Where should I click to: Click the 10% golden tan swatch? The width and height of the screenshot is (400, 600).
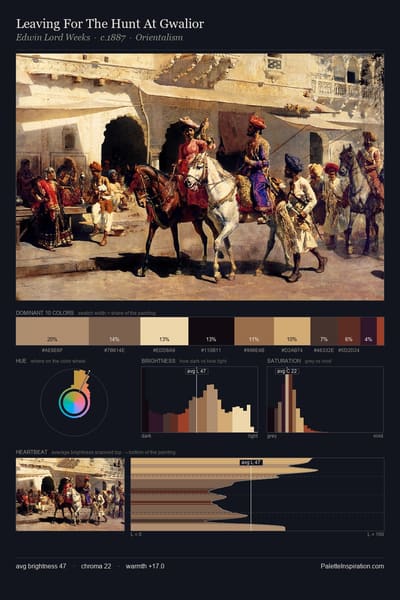(292, 331)
